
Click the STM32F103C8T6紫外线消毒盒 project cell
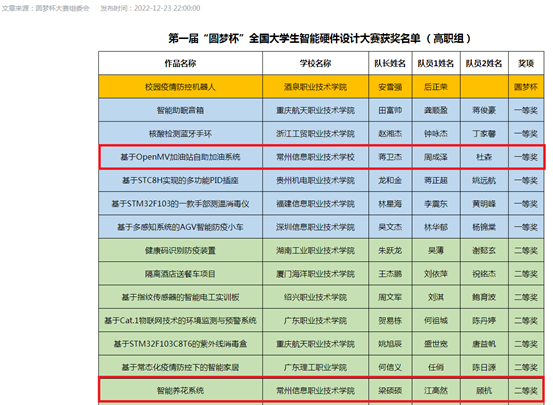pyautogui.click(x=180, y=344)
